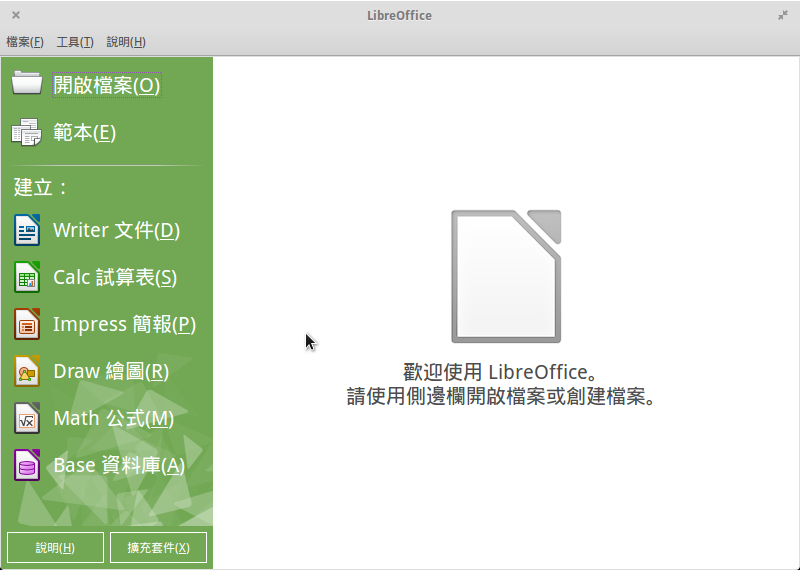The image size is (800, 570).
Task: Click the 說明(H) button at bottom
Action: [x=55, y=548]
